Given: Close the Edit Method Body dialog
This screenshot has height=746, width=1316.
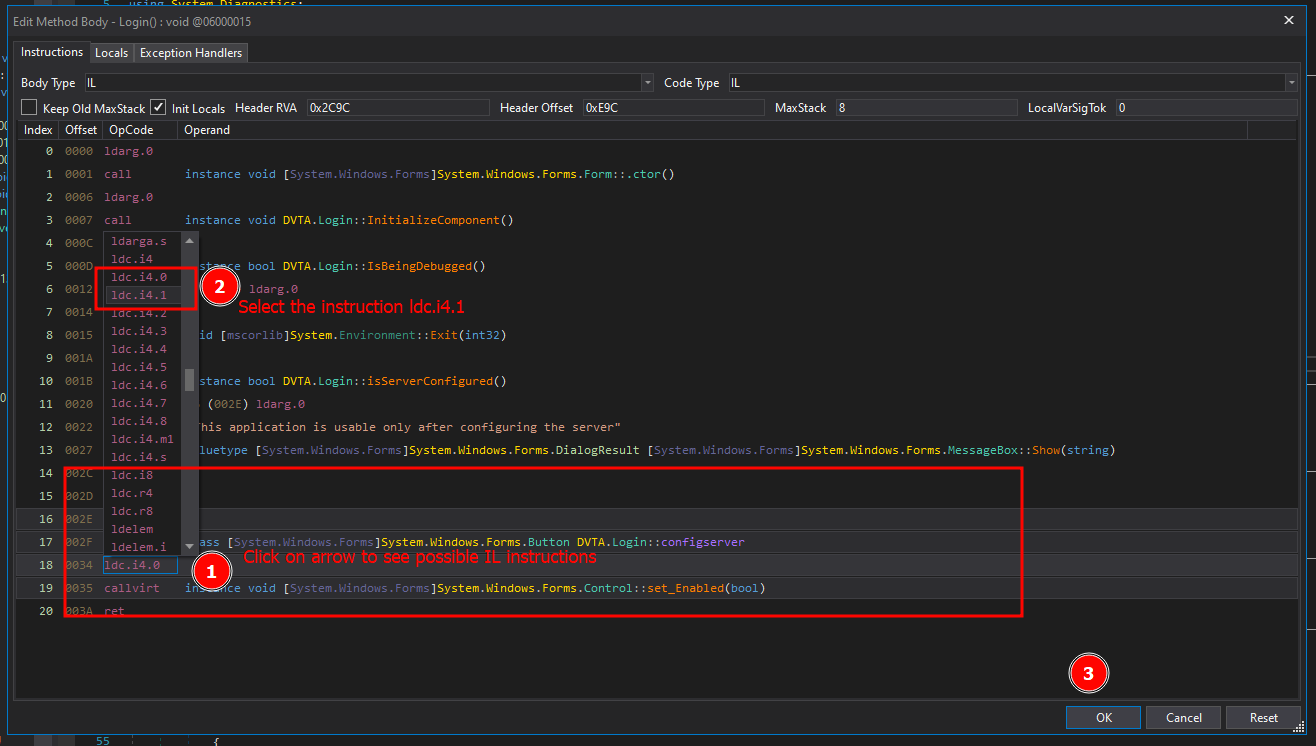Looking at the screenshot, I should point(1287,20).
